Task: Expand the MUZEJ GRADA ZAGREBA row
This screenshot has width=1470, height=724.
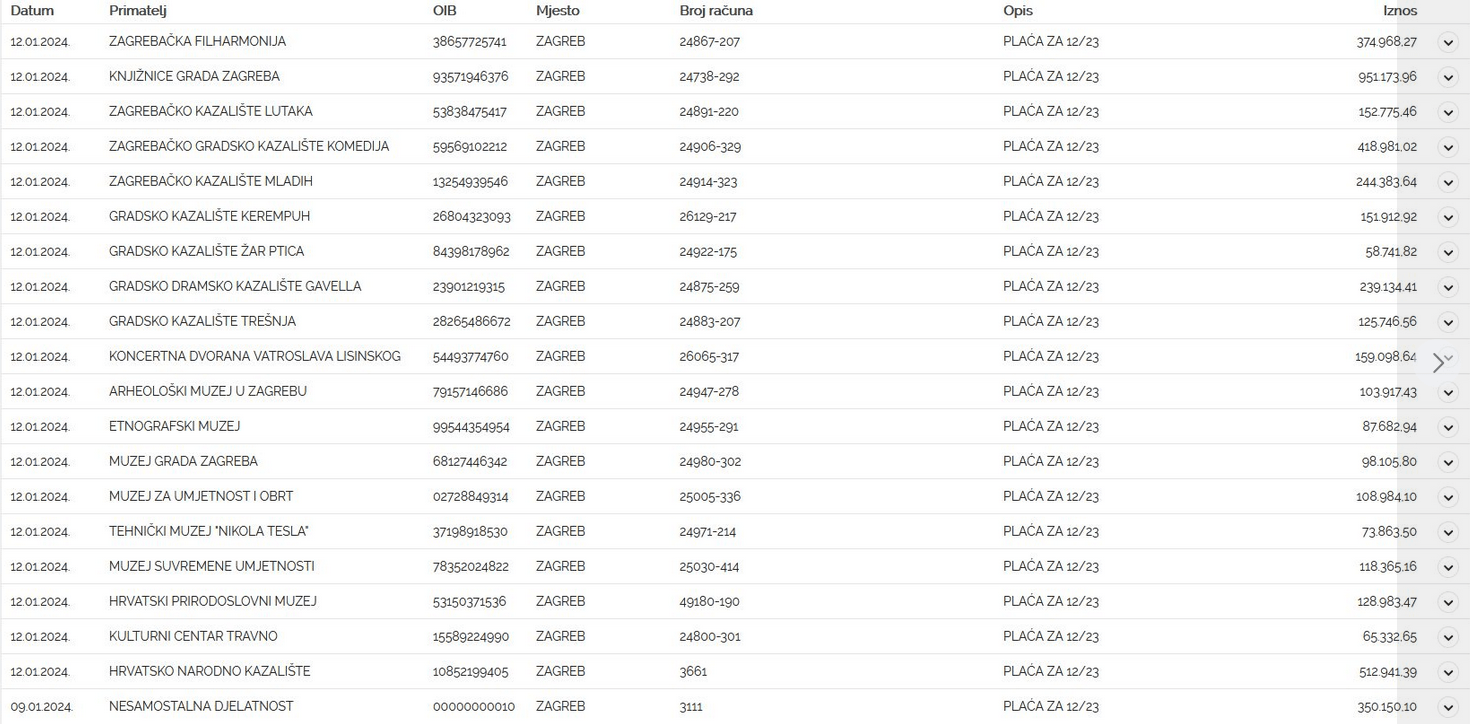Action: (x=1447, y=462)
